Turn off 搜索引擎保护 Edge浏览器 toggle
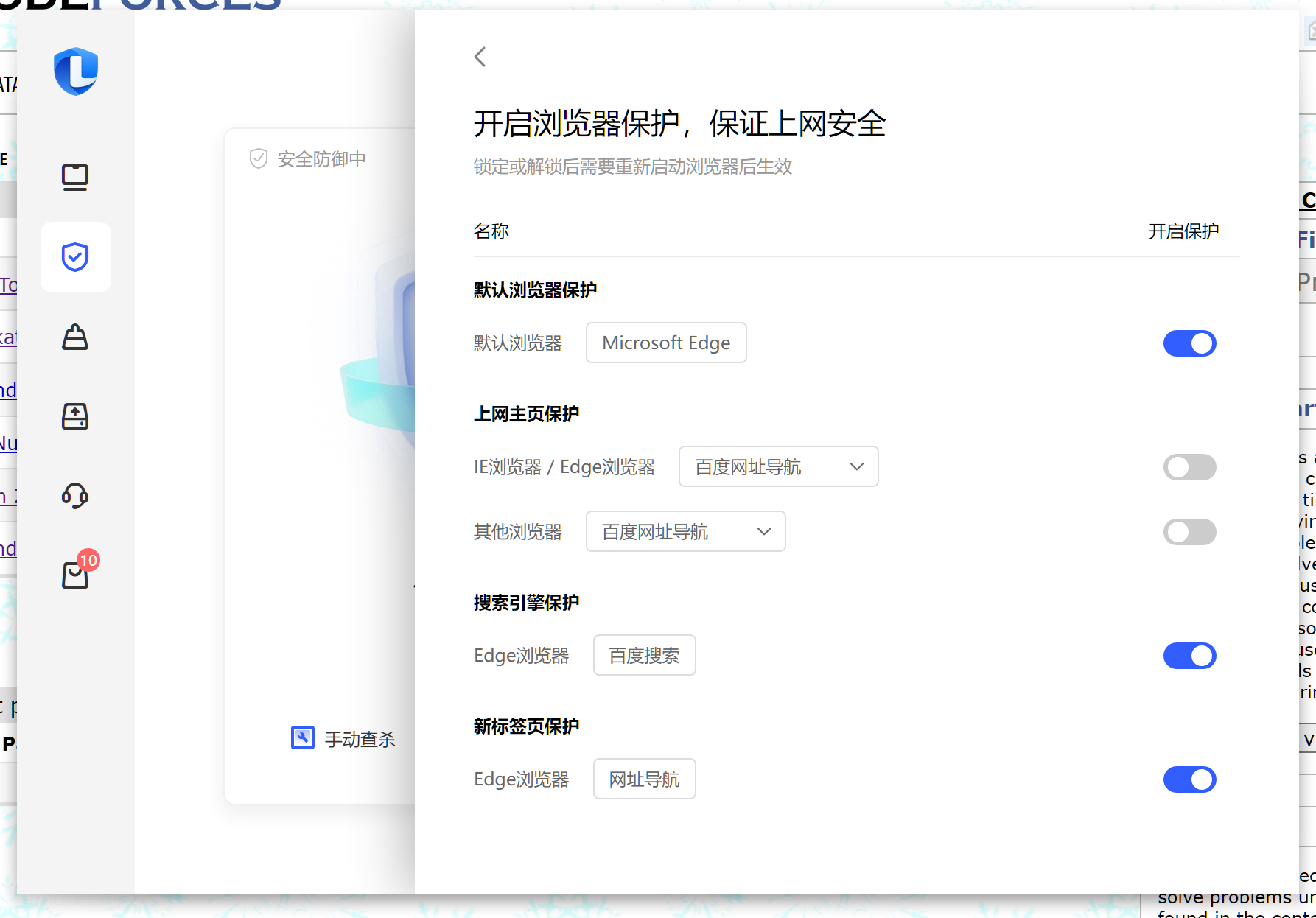Viewport: 1316px width, 918px height. tap(1189, 656)
